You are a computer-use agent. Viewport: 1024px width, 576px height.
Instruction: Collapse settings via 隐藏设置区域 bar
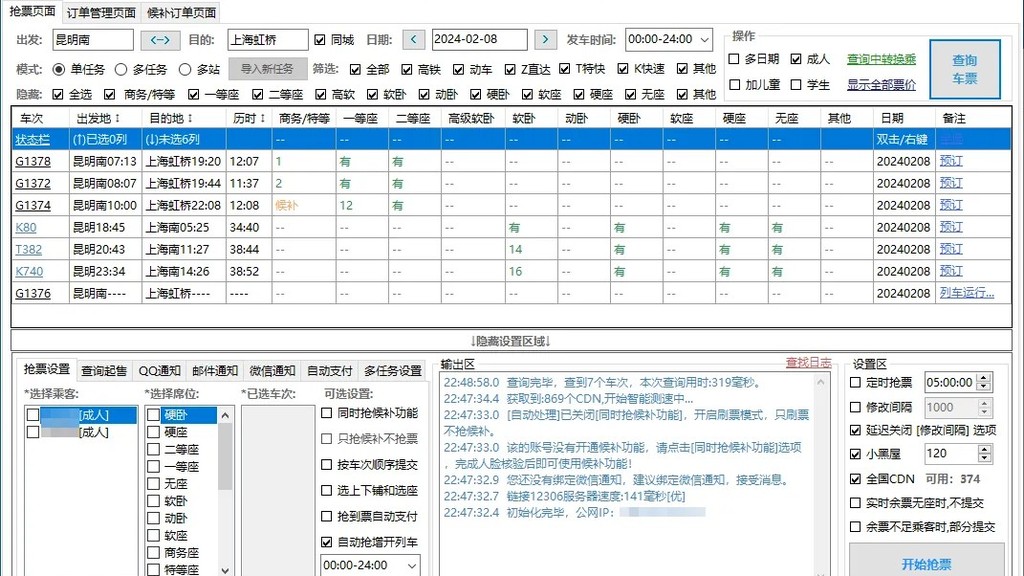click(x=511, y=341)
